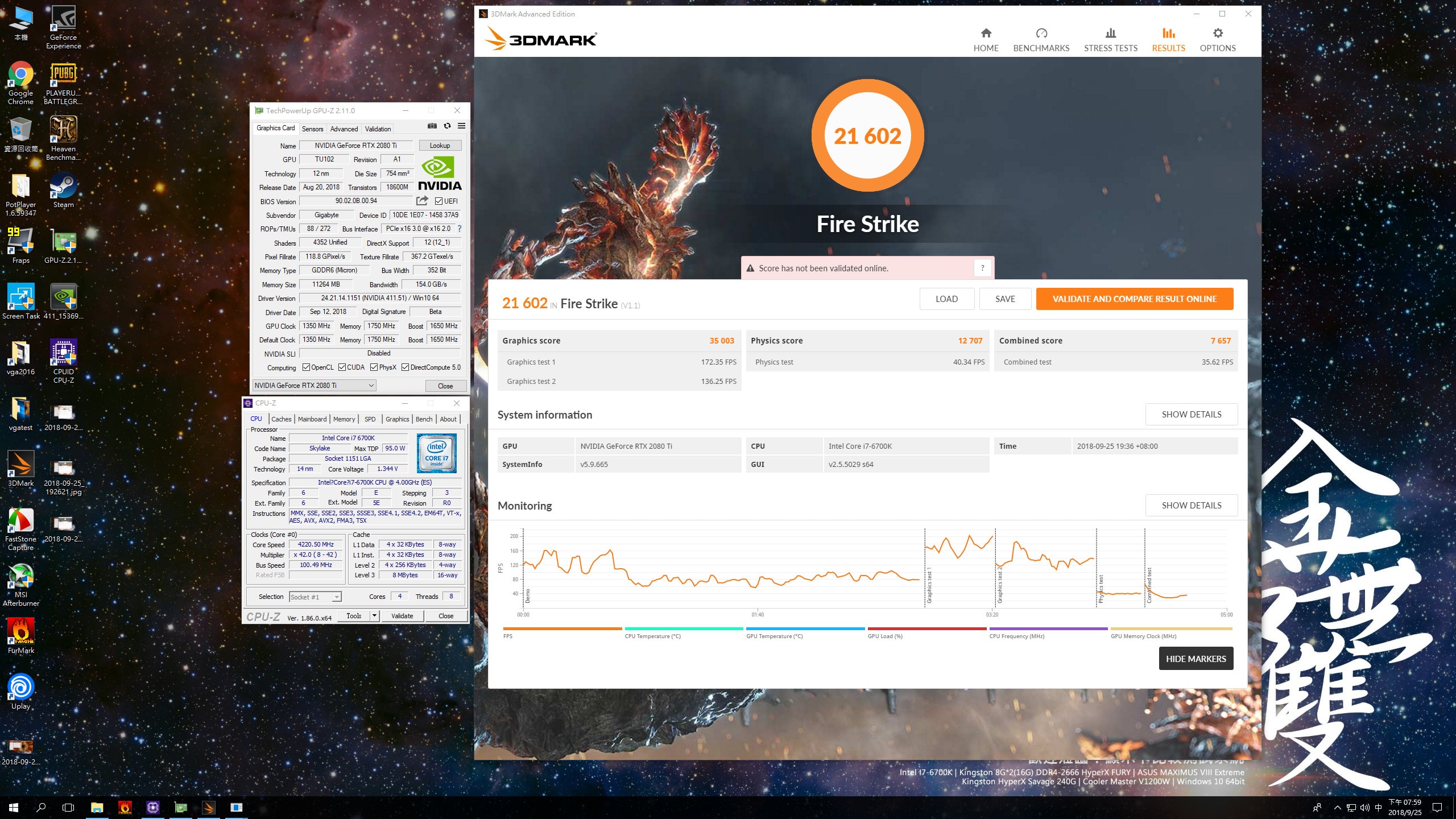Open Task View on taskbar
Viewport: 1456px width, 819px height.
(68, 808)
